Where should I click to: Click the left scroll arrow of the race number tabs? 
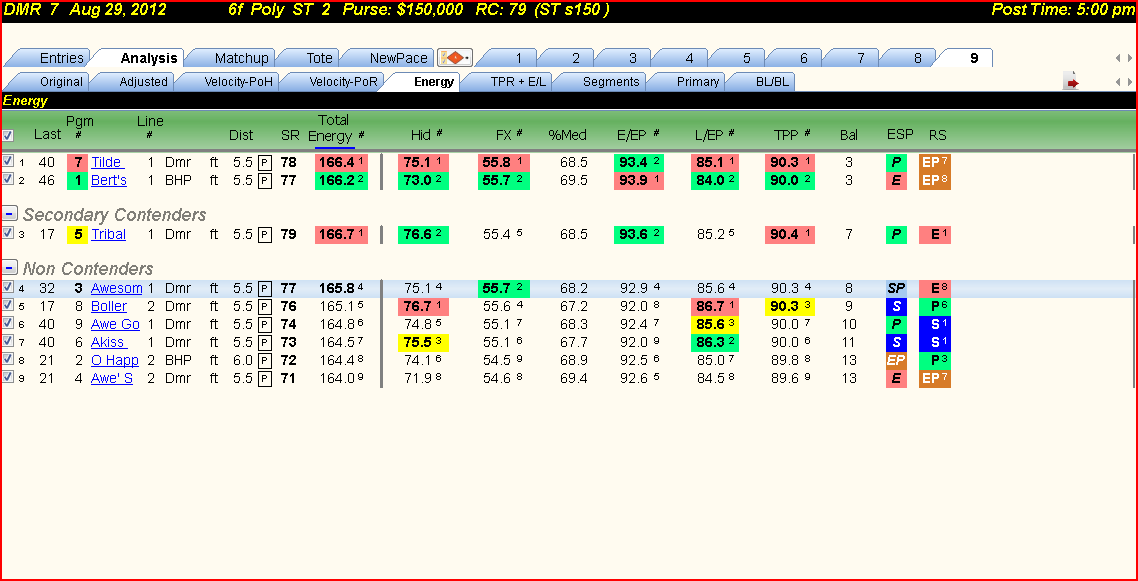pos(1119,58)
